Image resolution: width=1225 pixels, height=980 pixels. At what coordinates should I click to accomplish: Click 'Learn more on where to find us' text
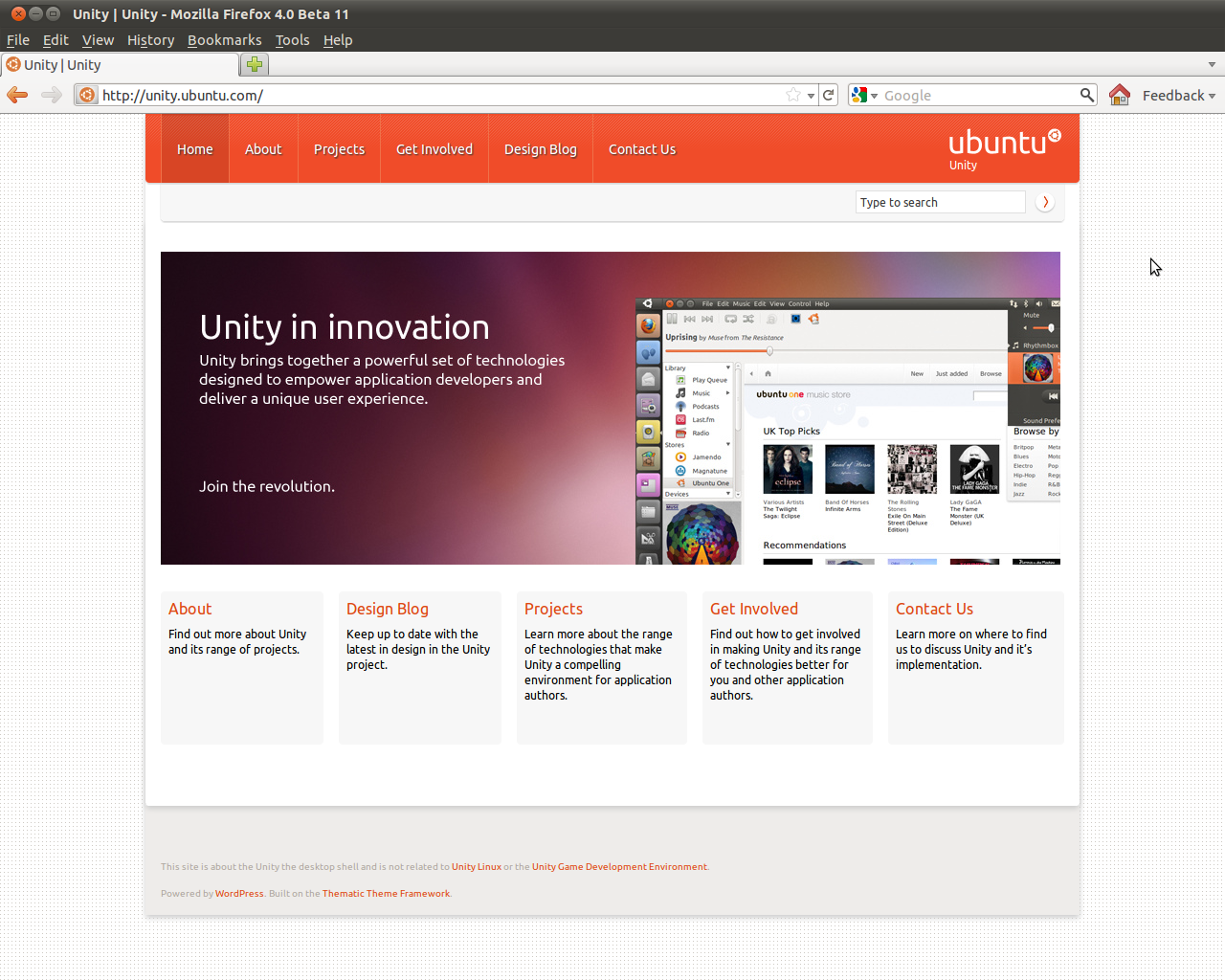tap(971, 649)
